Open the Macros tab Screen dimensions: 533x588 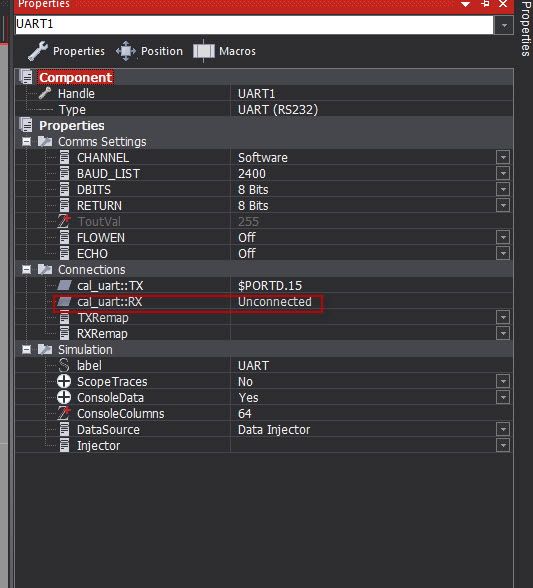[x=224, y=51]
